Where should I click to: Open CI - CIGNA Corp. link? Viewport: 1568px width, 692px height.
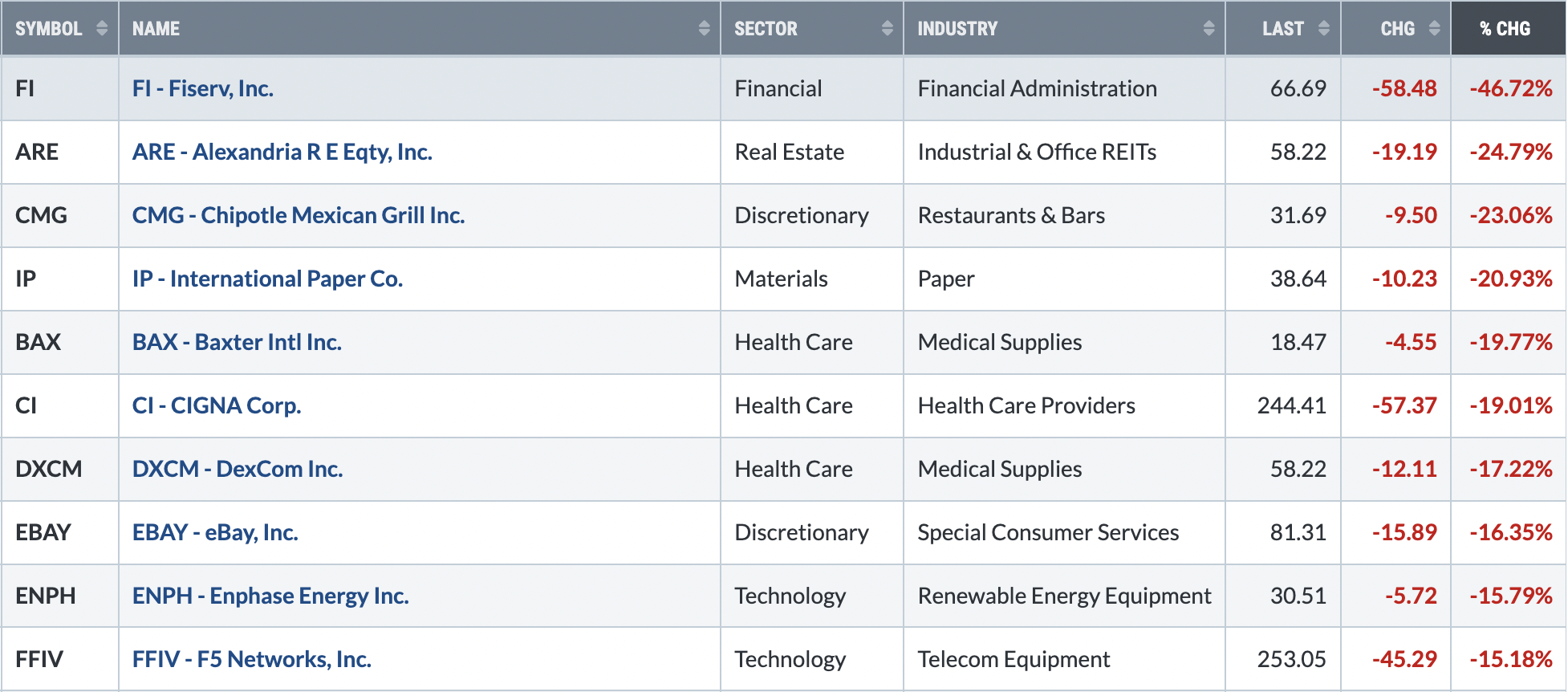[x=217, y=405]
